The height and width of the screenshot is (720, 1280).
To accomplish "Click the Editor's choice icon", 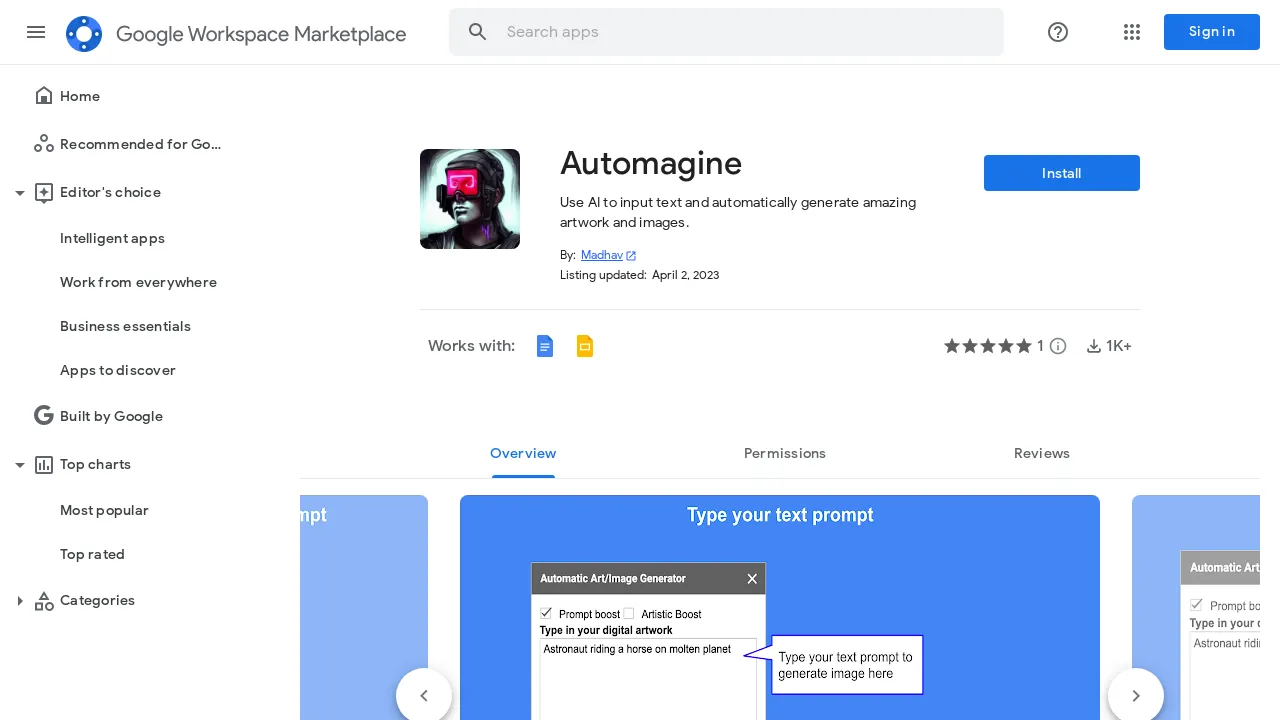I will pos(44,193).
